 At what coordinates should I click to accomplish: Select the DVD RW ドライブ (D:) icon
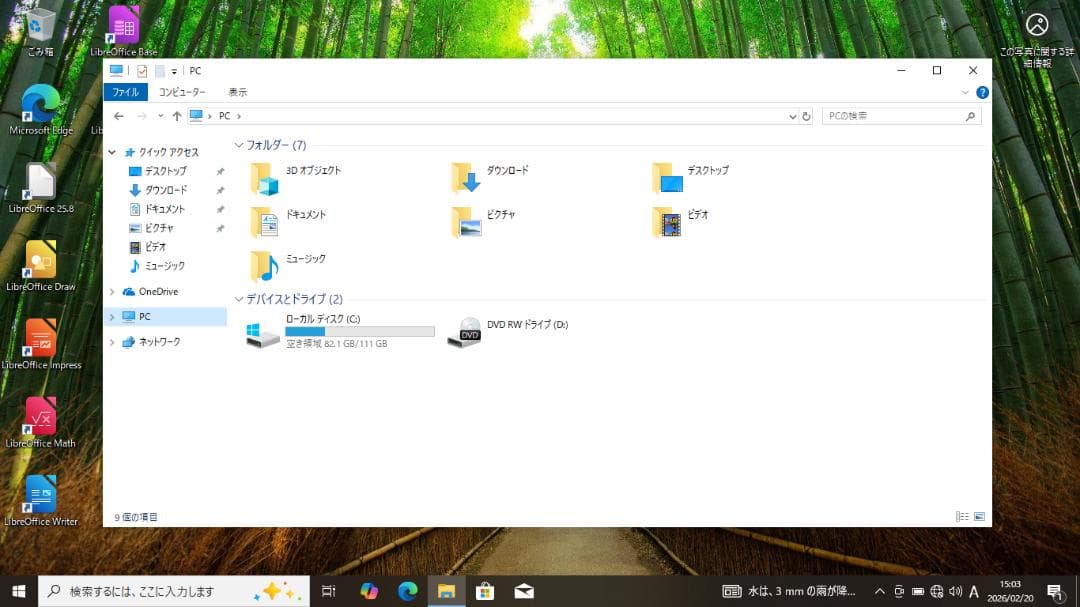(464, 332)
